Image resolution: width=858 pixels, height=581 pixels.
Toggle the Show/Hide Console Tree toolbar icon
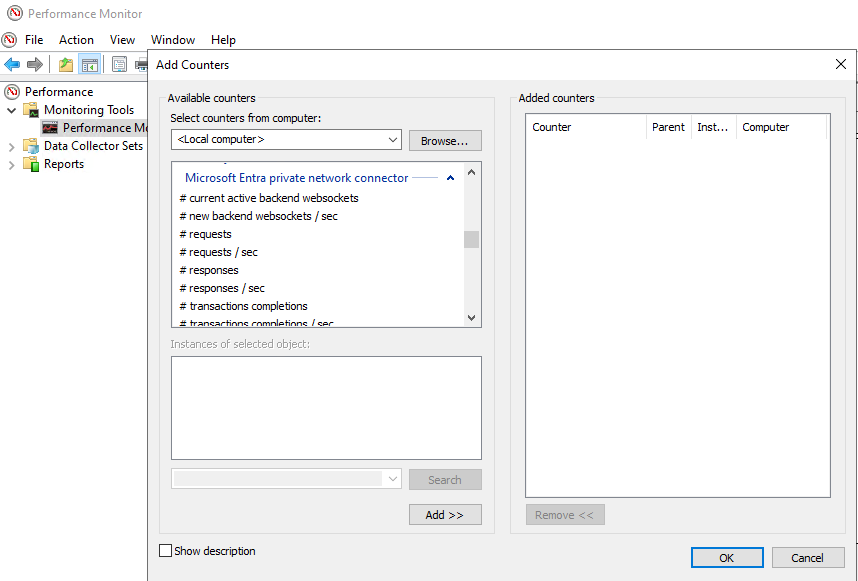89,65
